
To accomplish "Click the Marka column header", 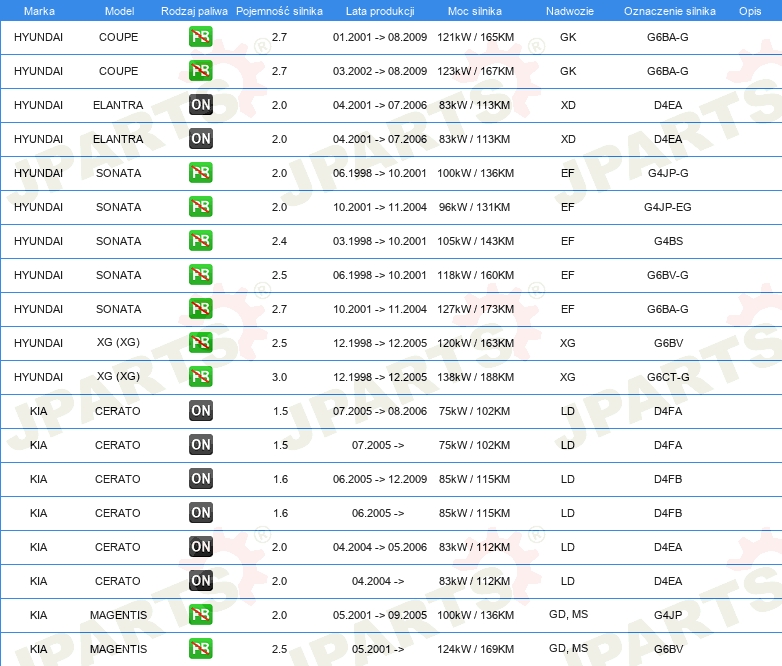I will [39, 11].
